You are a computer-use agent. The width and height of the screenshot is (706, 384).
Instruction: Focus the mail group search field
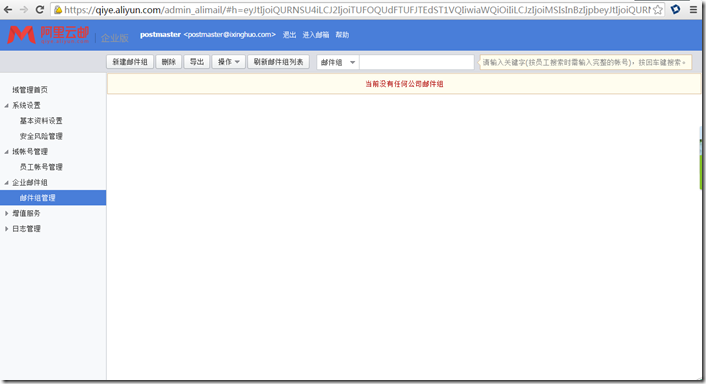pyautogui.click(x=416, y=62)
